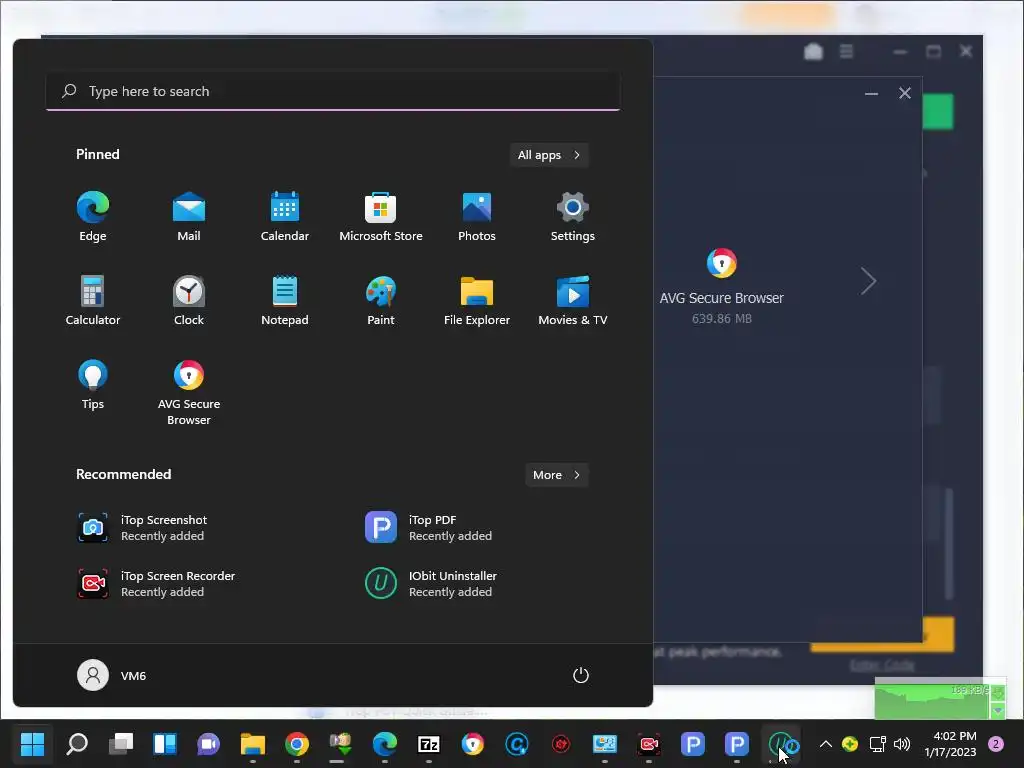The image size is (1024, 768).
Task: Open AVG Secure Browser from the taskbar
Action: click(x=473, y=743)
